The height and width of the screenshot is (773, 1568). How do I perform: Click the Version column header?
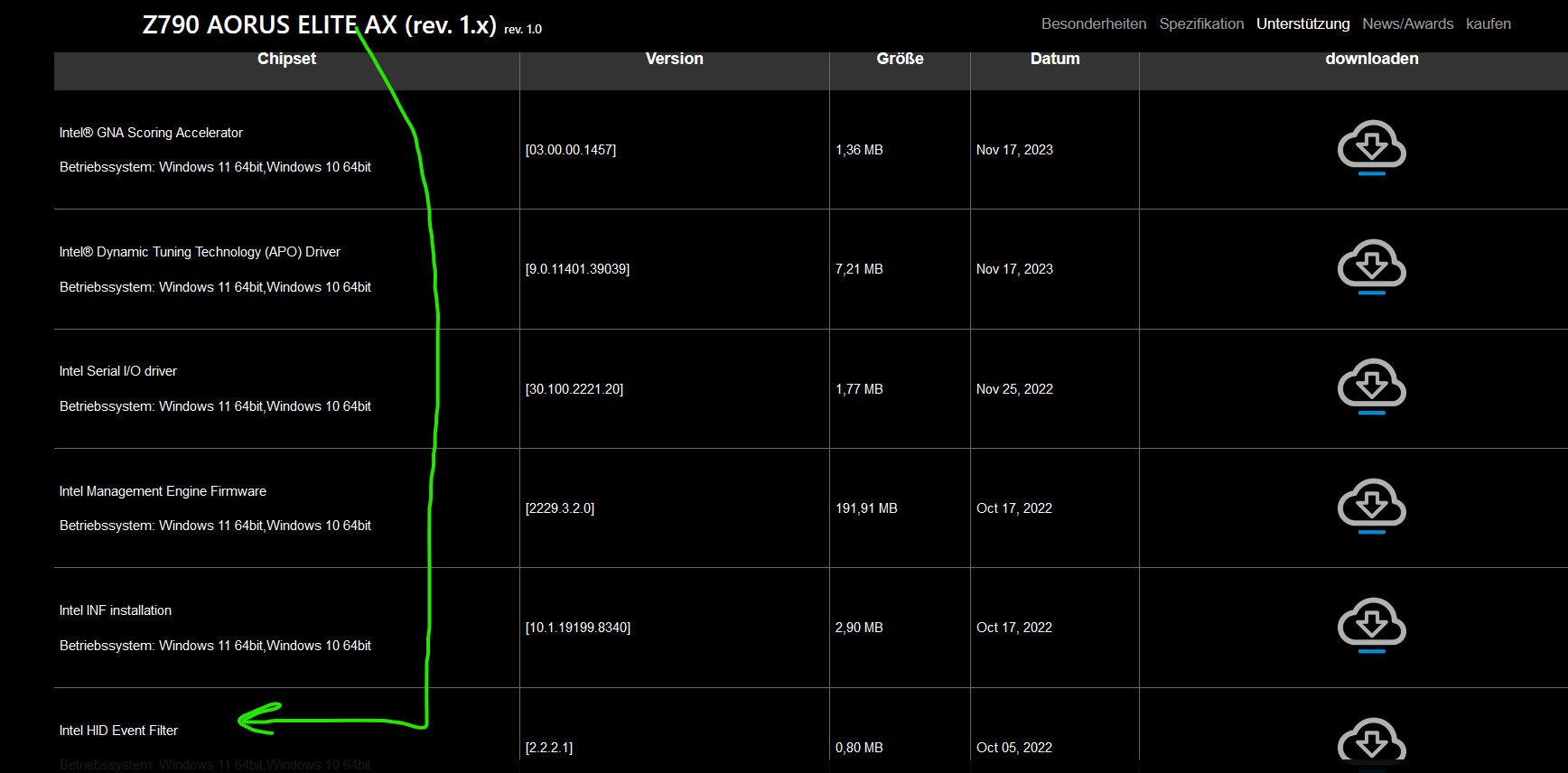(674, 59)
